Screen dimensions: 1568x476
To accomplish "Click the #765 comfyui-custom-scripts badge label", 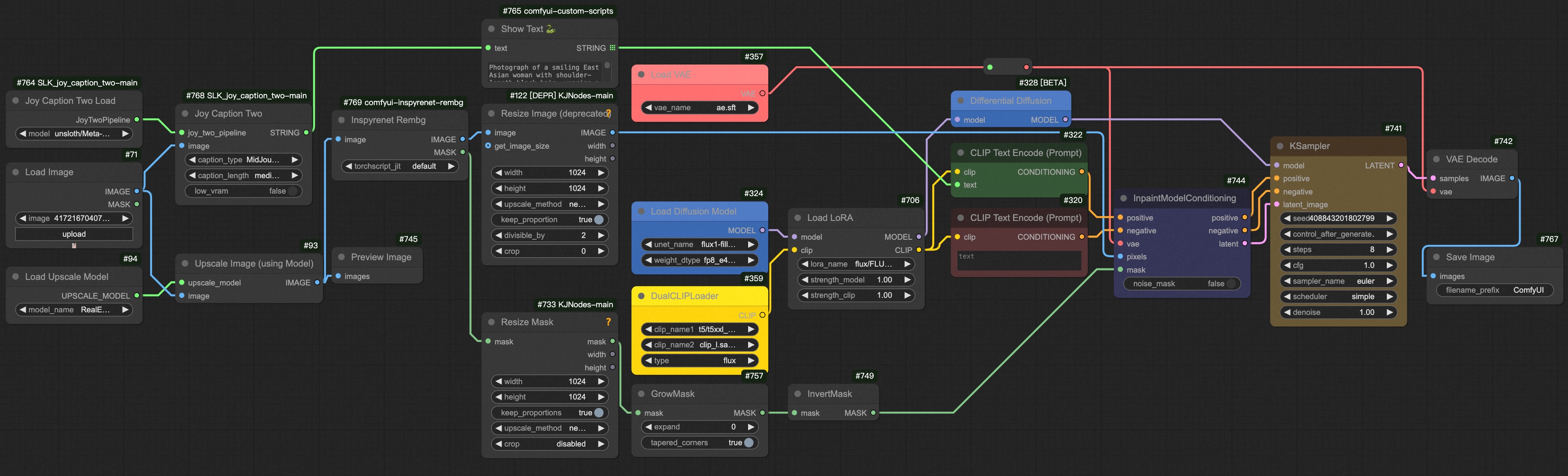I will pyautogui.click(x=558, y=11).
